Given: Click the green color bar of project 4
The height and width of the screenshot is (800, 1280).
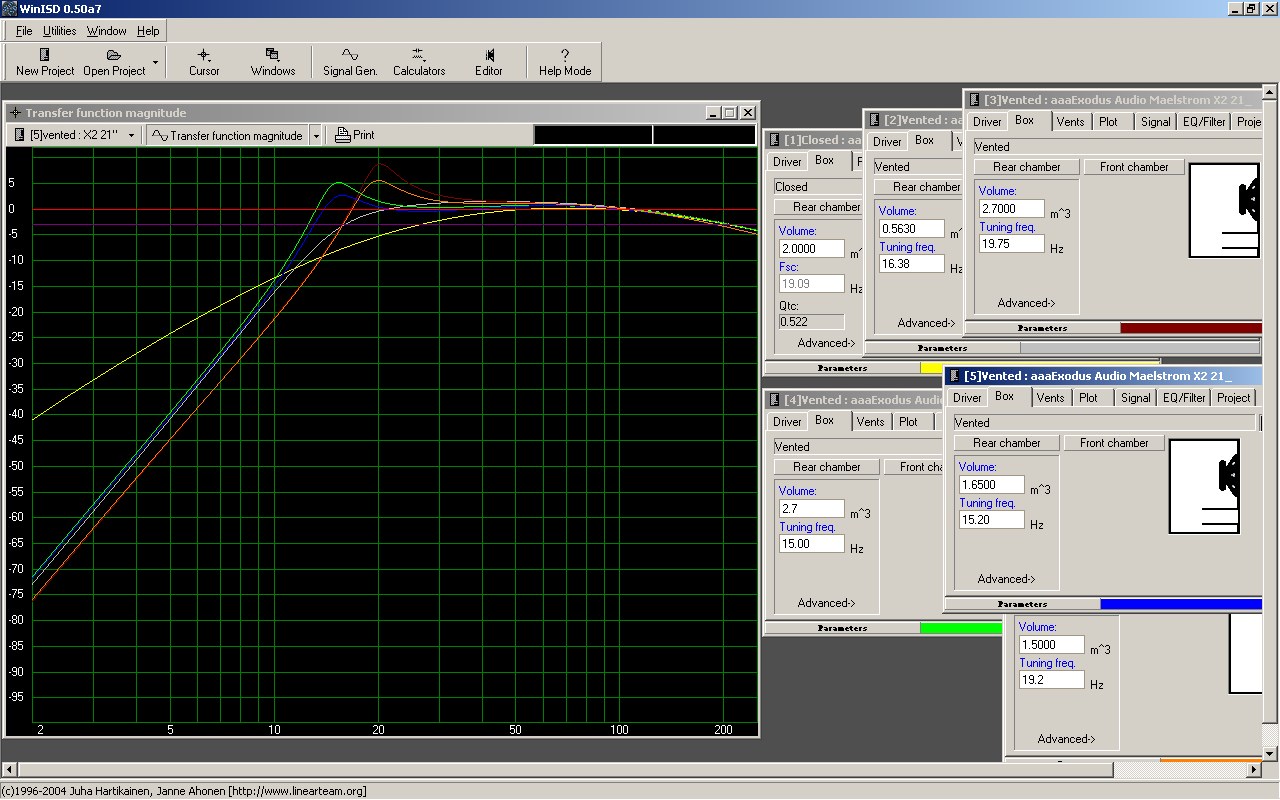Looking at the screenshot, I should click(x=960, y=628).
